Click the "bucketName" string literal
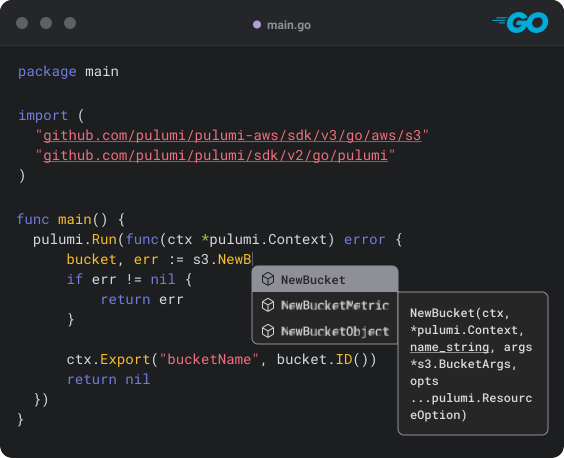The image size is (564, 458). (x=209, y=359)
